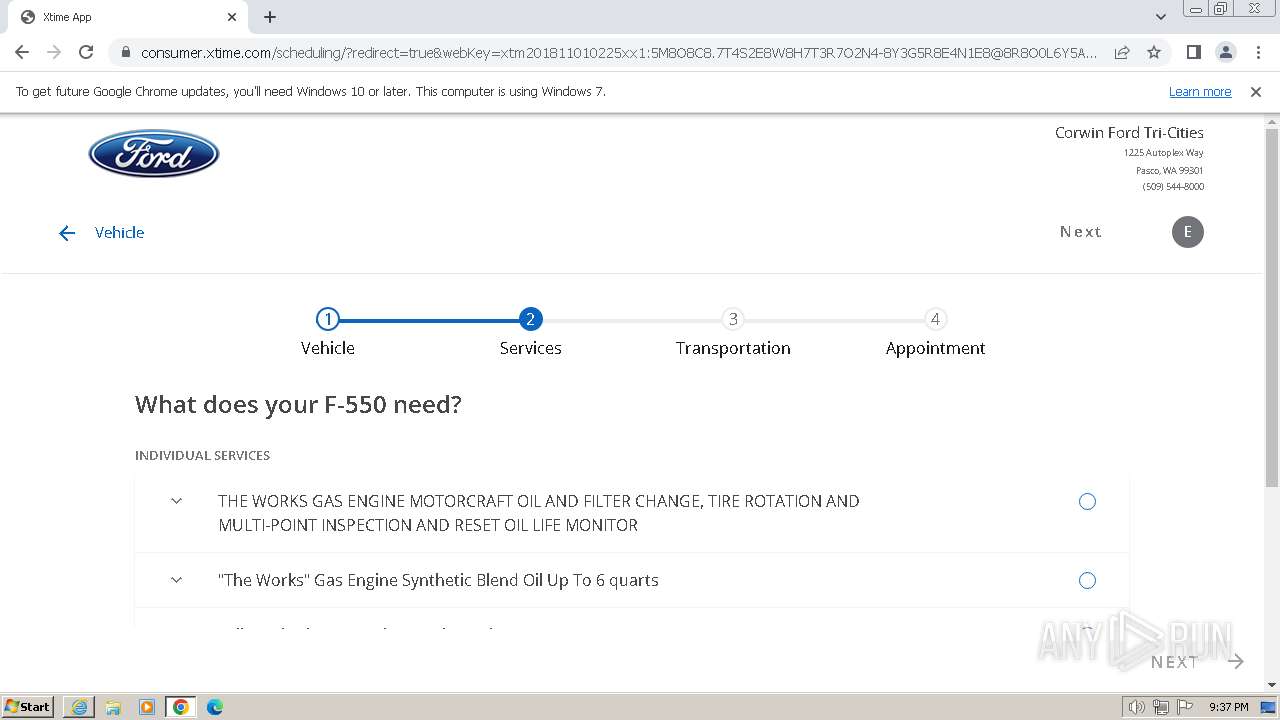Open Chrome profile icon

pos(1225,52)
